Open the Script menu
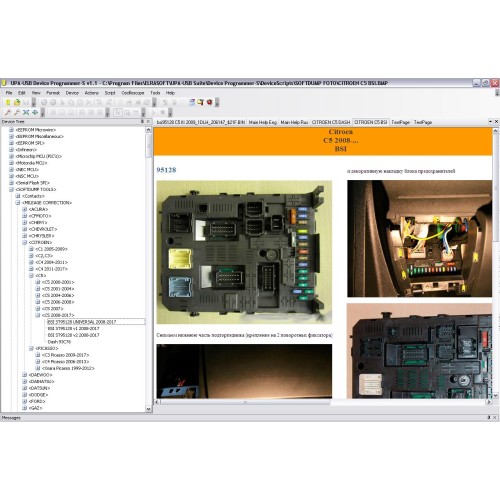Screen dimensions: 500x500 pos(110,93)
